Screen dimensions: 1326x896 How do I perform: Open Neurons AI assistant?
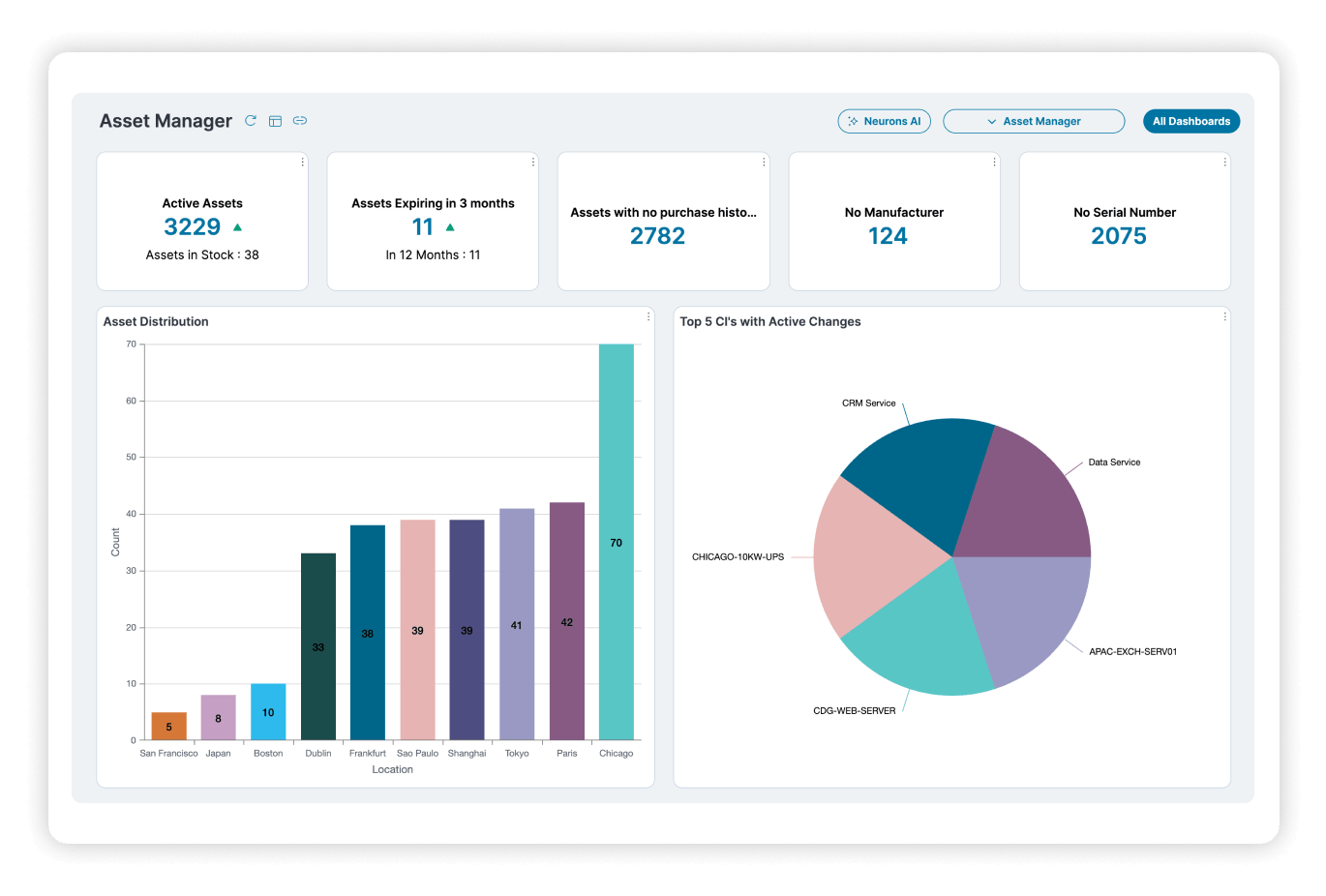[884, 121]
